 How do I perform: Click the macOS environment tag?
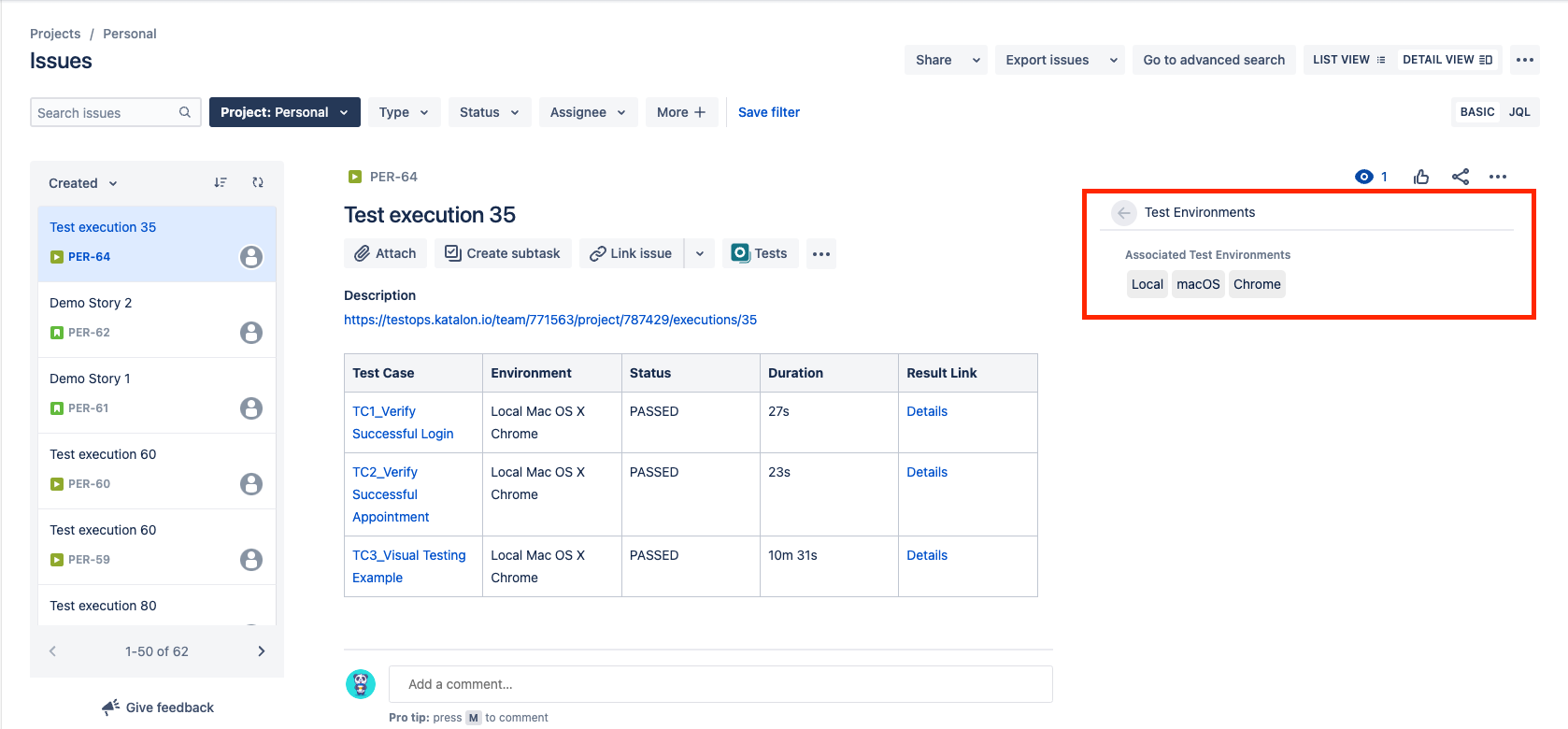(x=1198, y=284)
